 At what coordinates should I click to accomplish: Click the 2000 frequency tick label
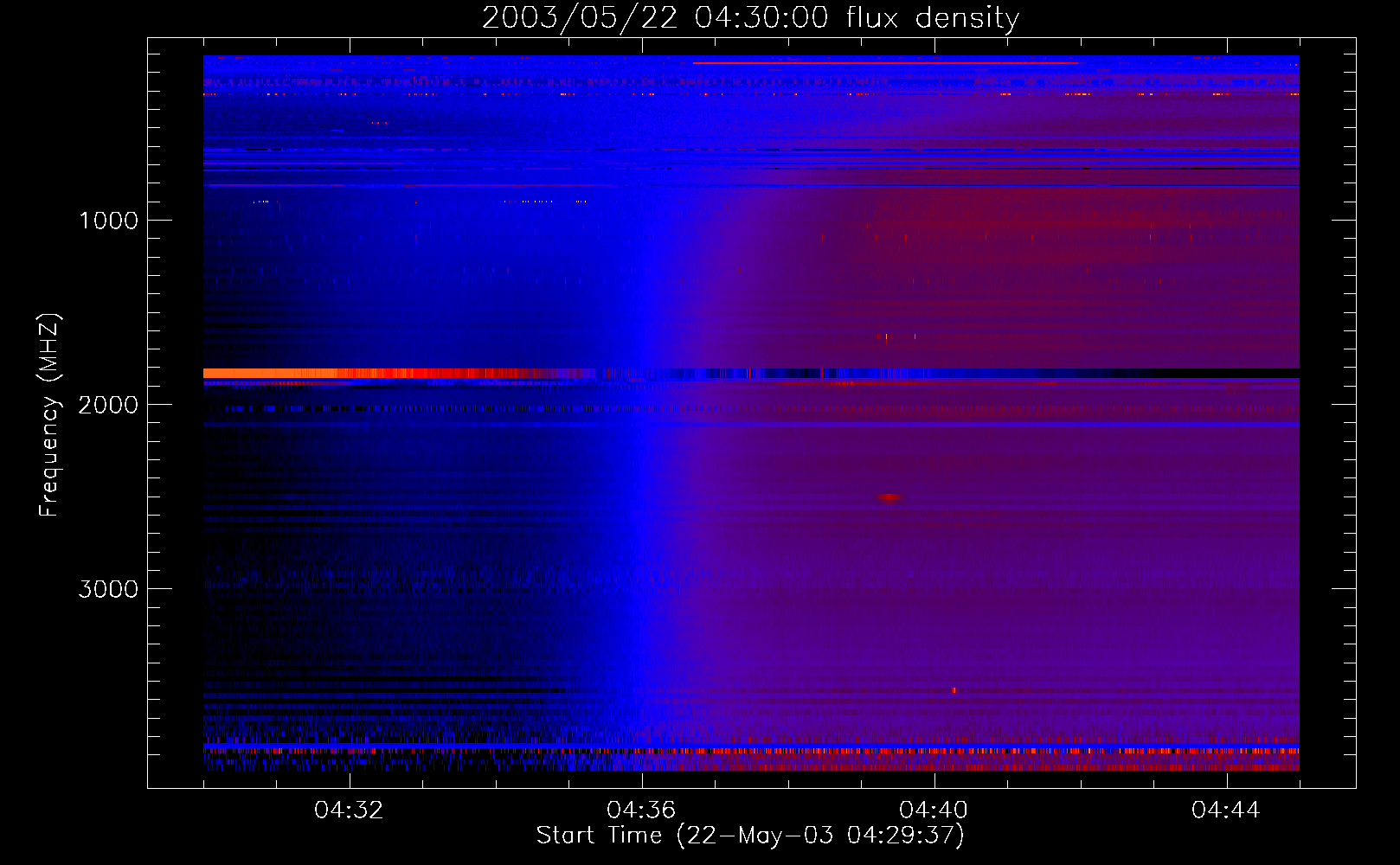tap(108, 405)
